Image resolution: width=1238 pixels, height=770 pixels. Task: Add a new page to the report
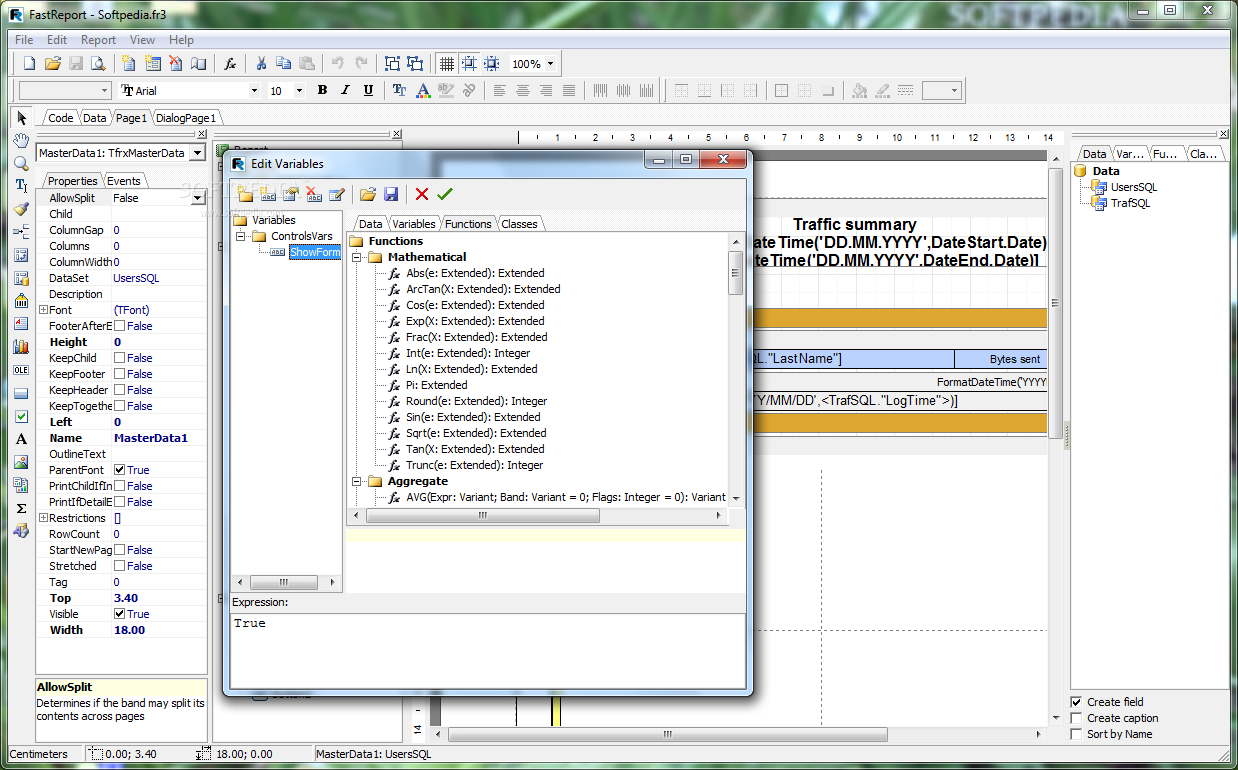click(x=129, y=63)
